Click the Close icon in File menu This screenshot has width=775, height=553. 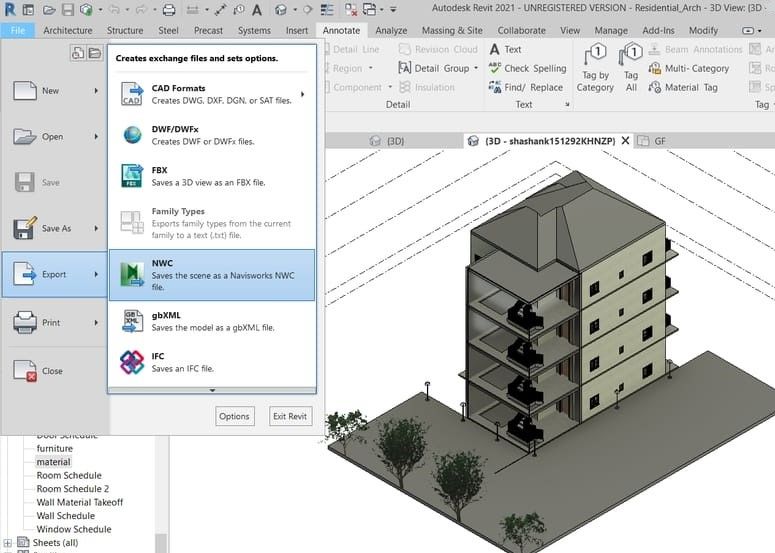[x=25, y=371]
